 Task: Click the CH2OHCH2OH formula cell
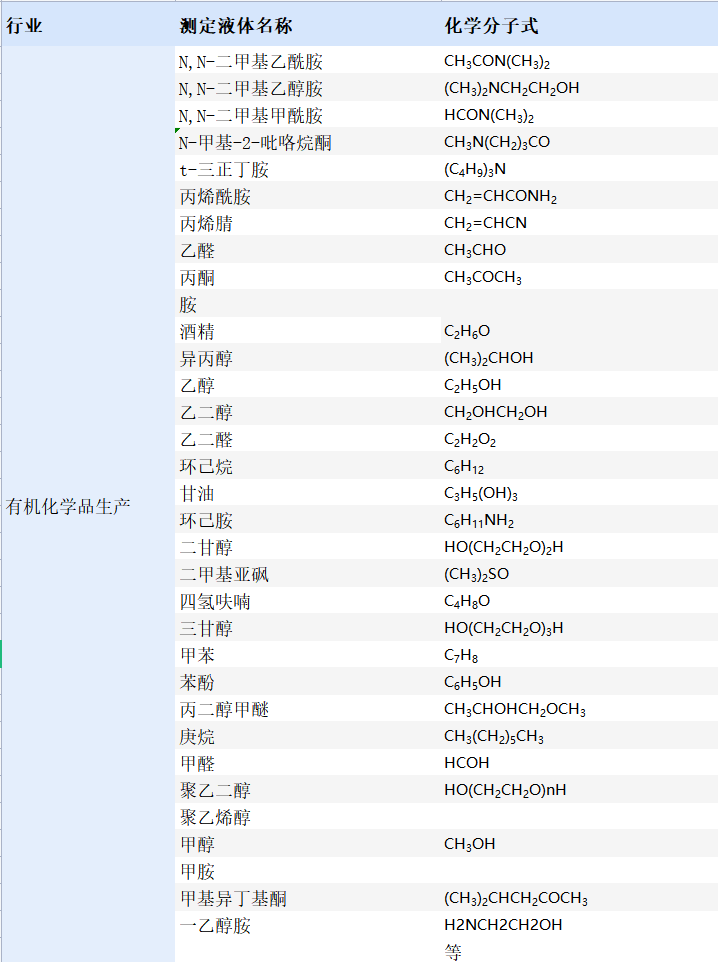click(x=578, y=412)
